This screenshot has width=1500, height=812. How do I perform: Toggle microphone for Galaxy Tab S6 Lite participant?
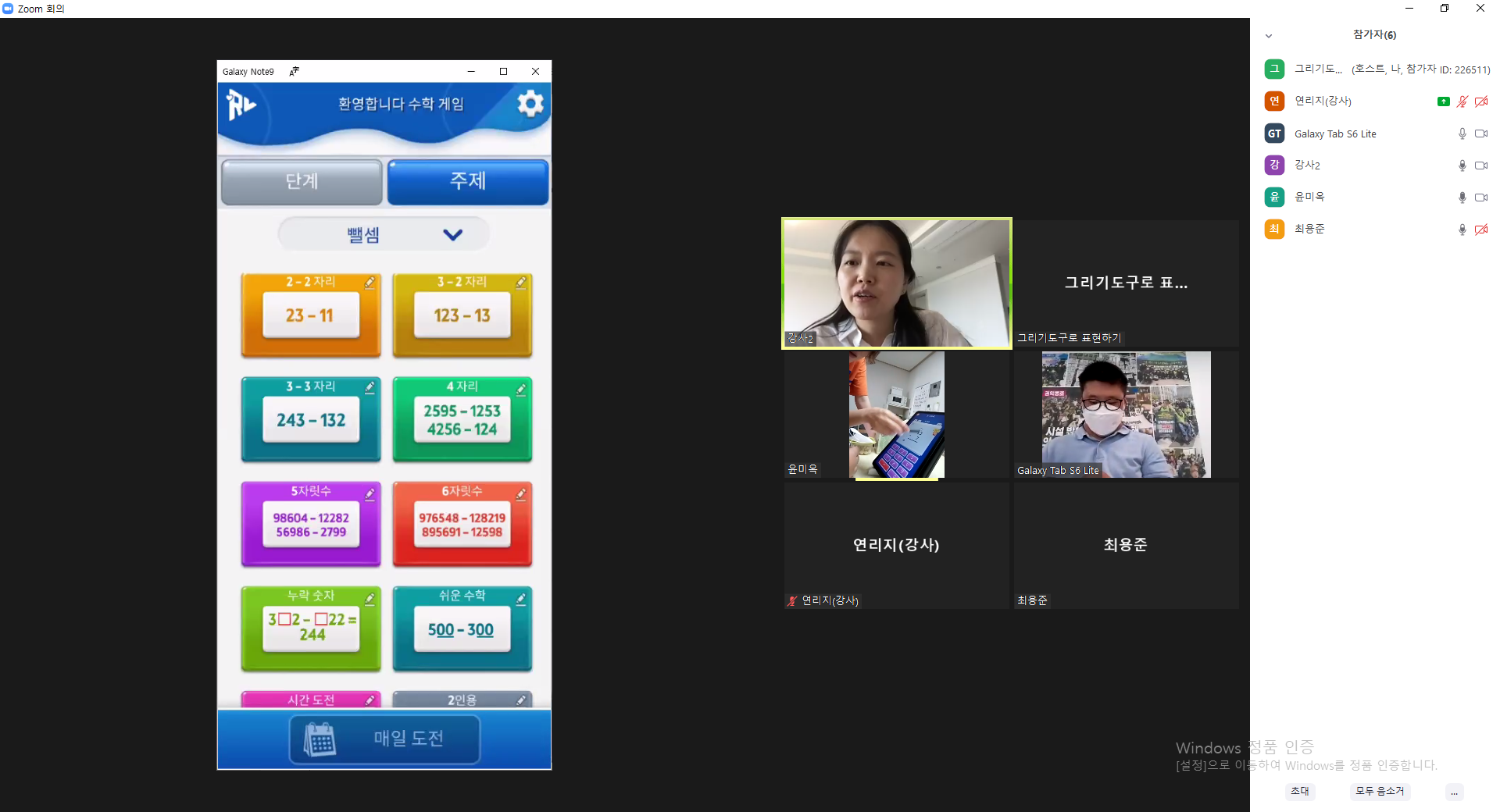[1462, 134]
